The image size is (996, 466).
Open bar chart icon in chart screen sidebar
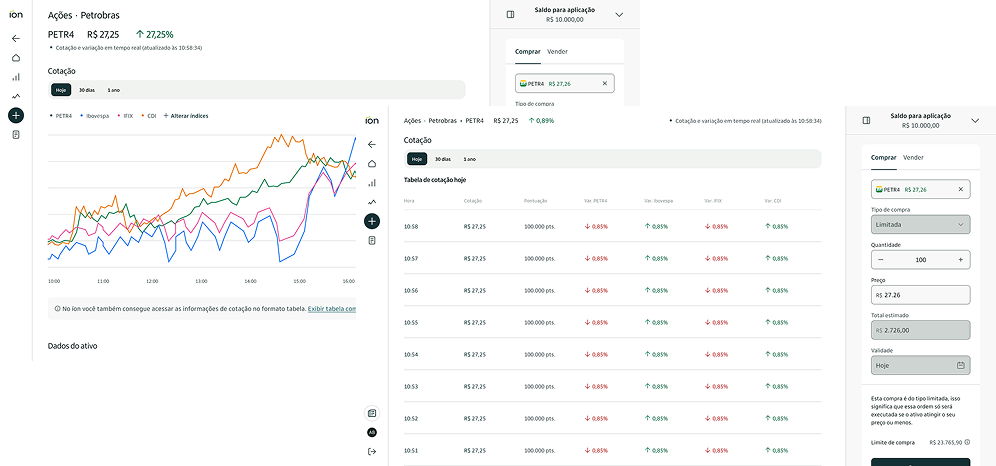[16, 77]
